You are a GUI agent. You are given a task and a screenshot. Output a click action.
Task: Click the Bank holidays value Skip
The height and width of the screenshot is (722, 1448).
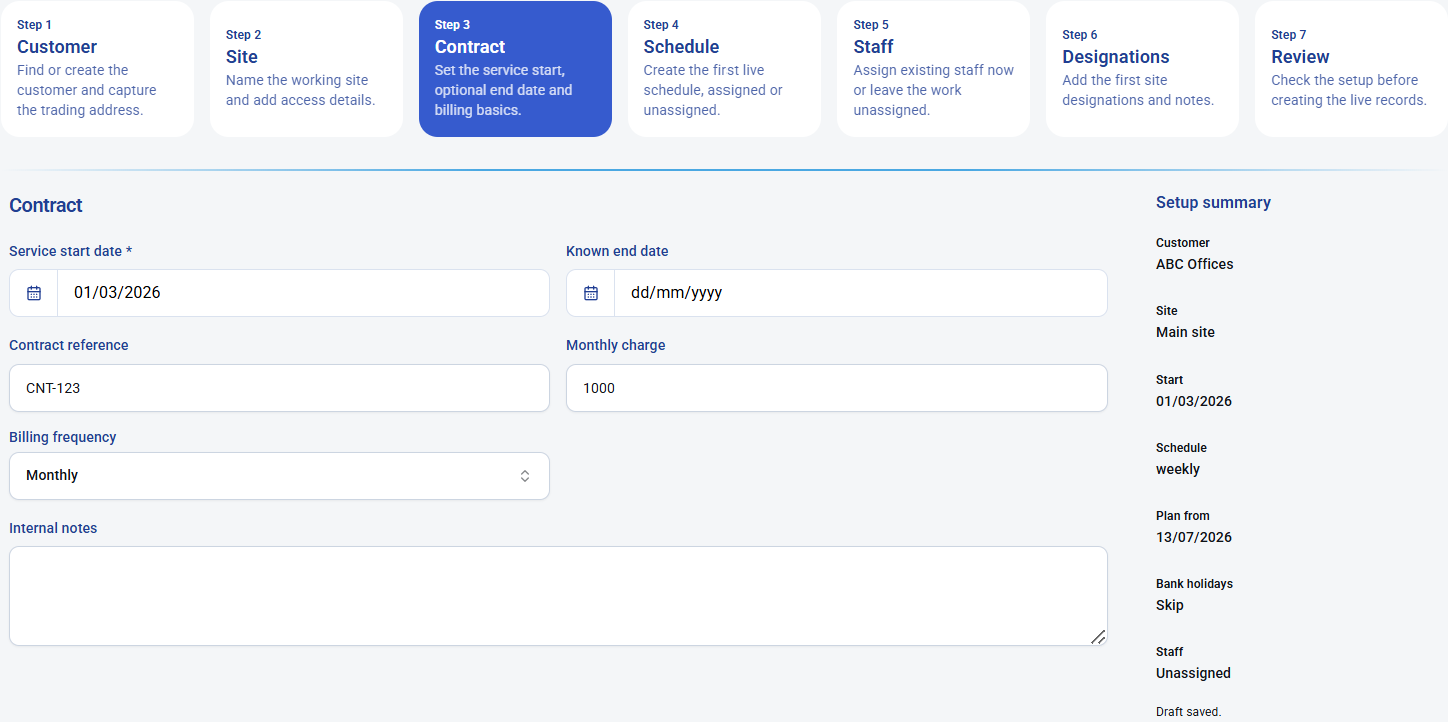(x=1169, y=606)
